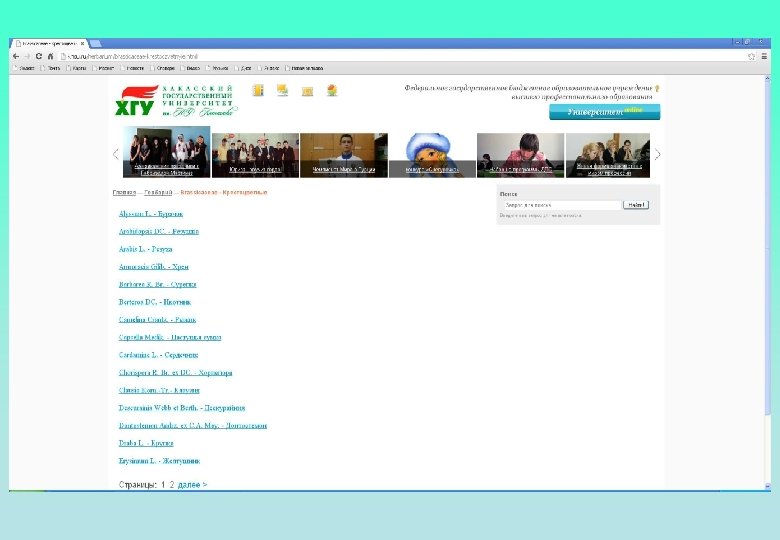
Task: Open the Clausia Korn.-Tr. - Клаусия link
Action: tap(159, 390)
